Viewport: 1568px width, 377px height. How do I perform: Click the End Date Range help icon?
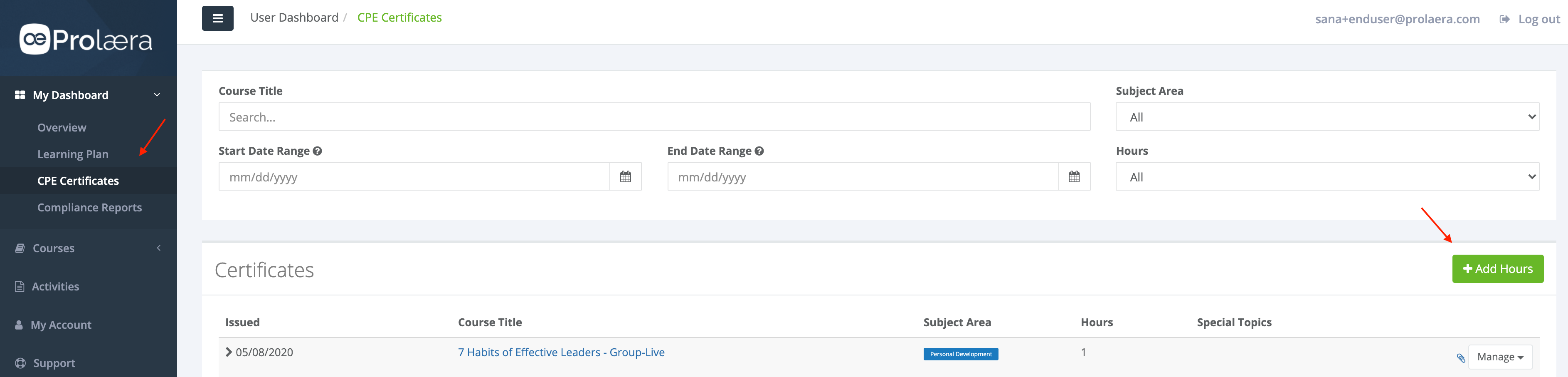759,151
